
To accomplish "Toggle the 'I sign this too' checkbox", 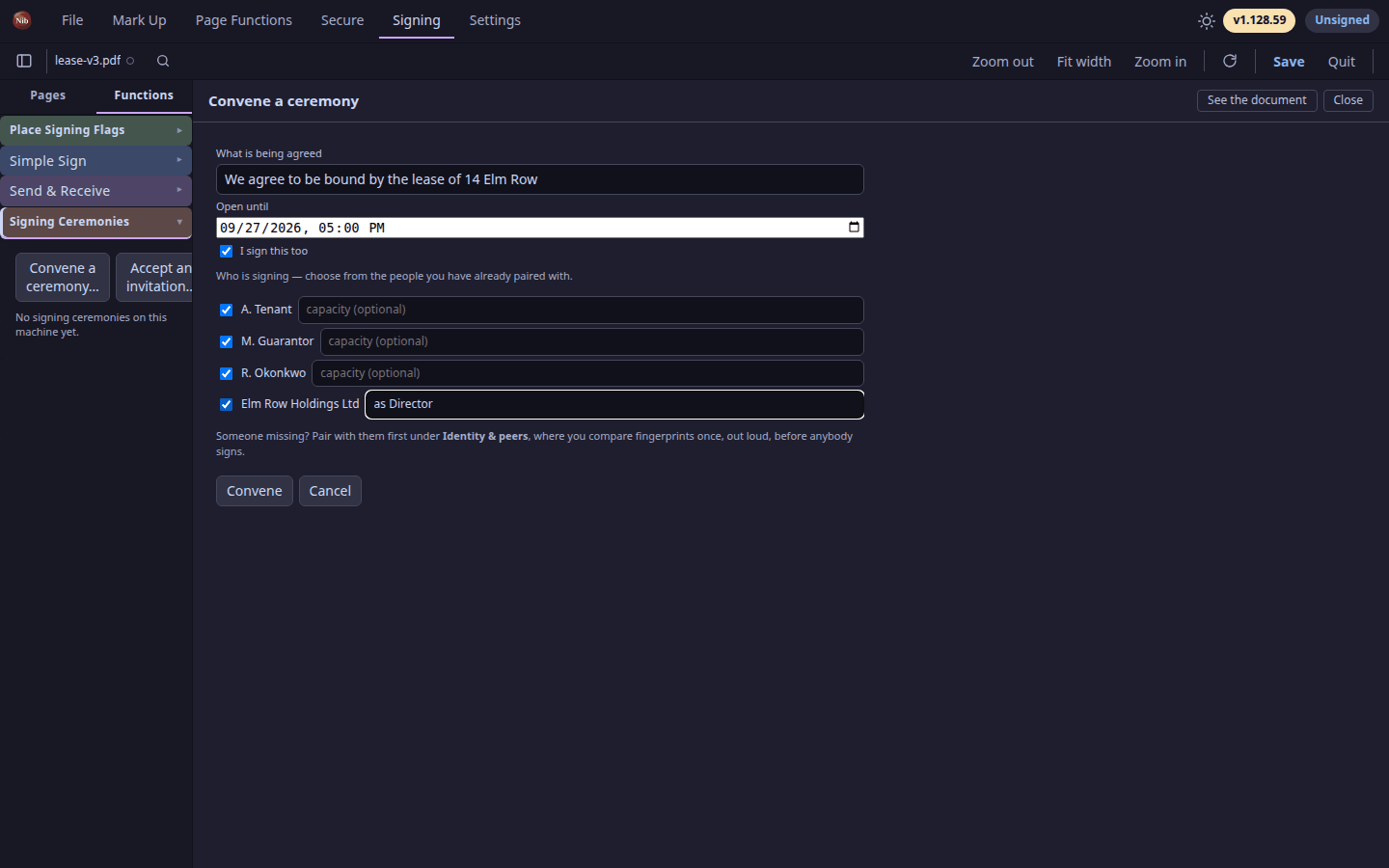I will [x=226, y=252].
